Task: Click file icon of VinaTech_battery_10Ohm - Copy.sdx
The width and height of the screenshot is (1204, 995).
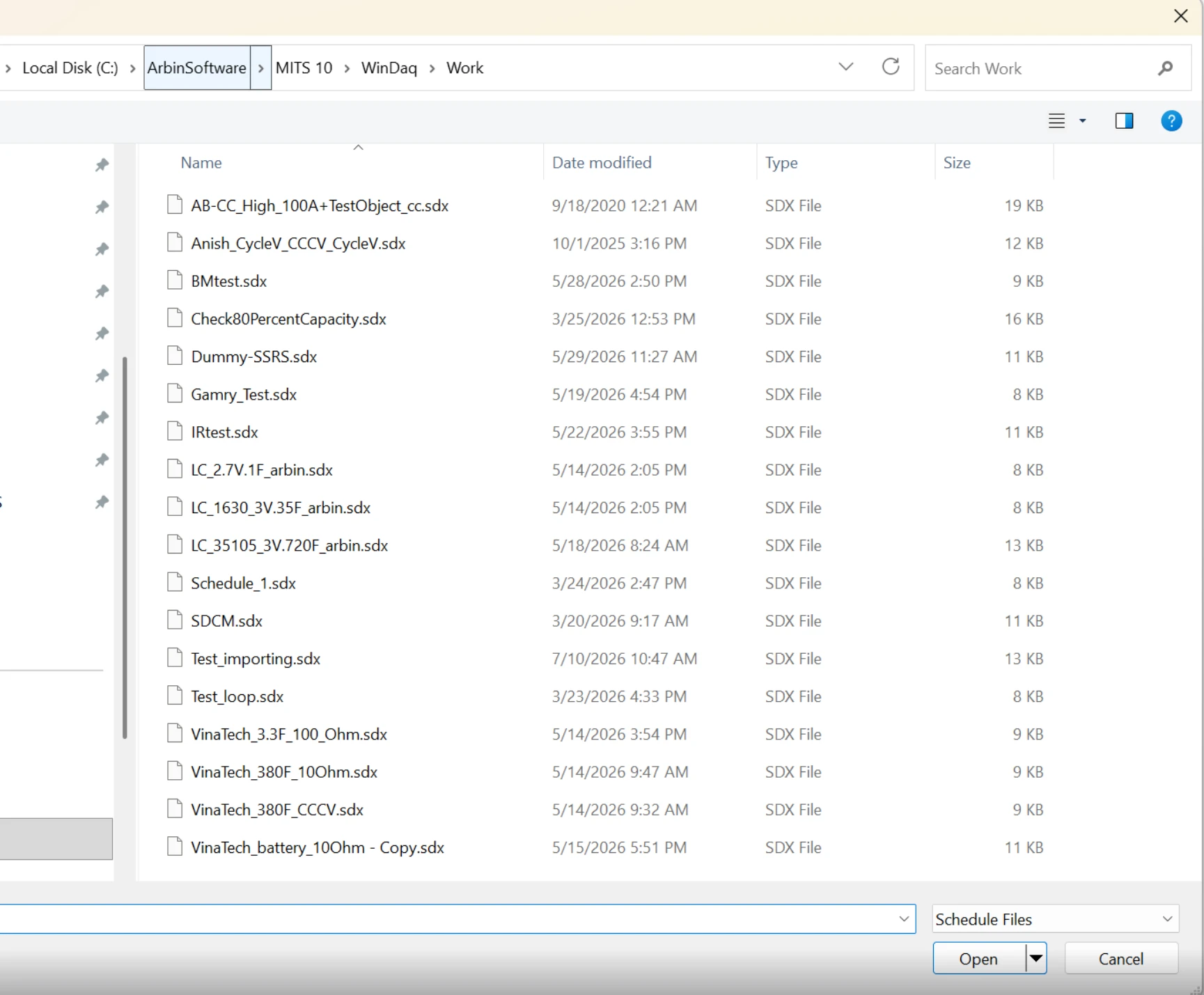Action: pos(175,847)
